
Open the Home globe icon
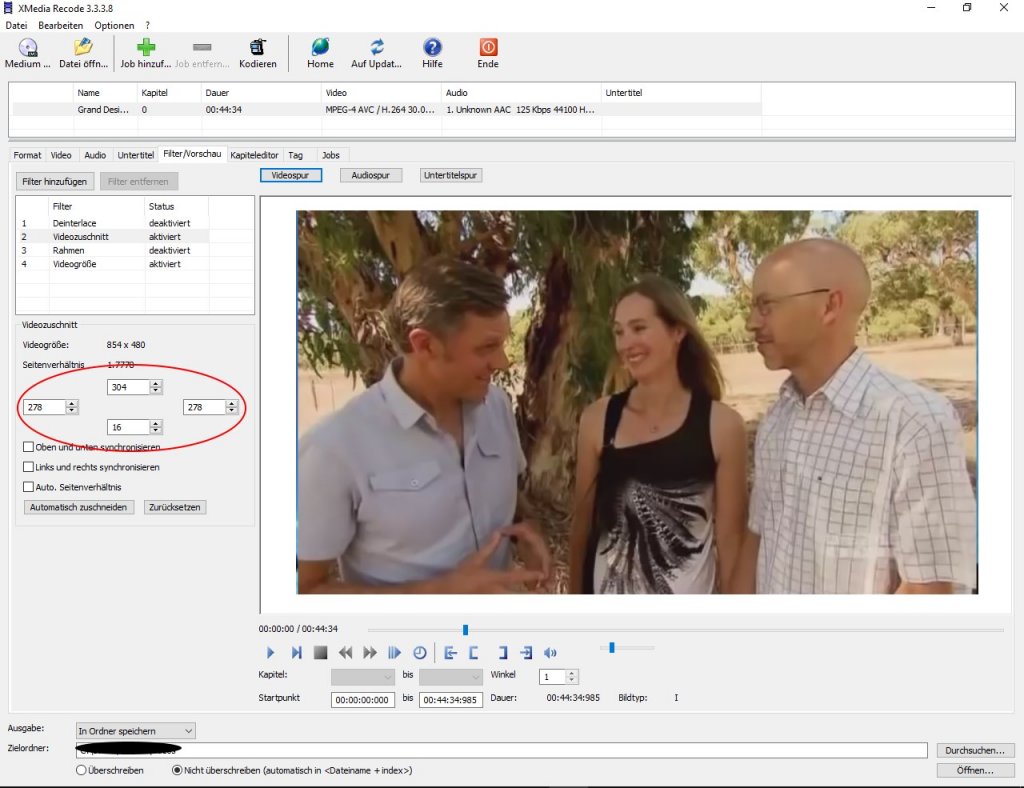tap(320, 47)
